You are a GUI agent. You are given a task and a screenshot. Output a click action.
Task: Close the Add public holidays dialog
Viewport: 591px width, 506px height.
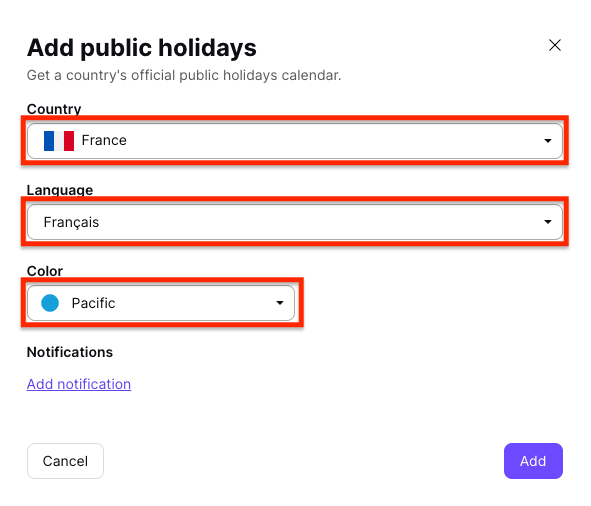tap(554, 45)
